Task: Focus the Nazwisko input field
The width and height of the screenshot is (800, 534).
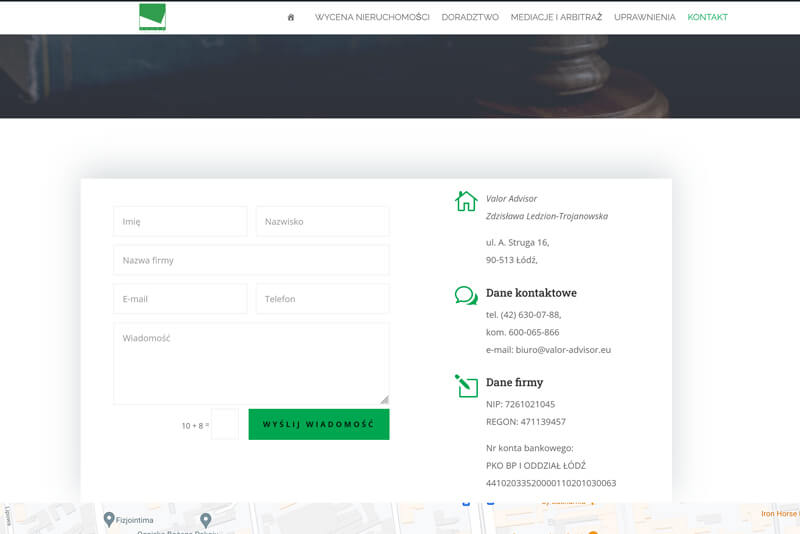Action: point(322,221)
